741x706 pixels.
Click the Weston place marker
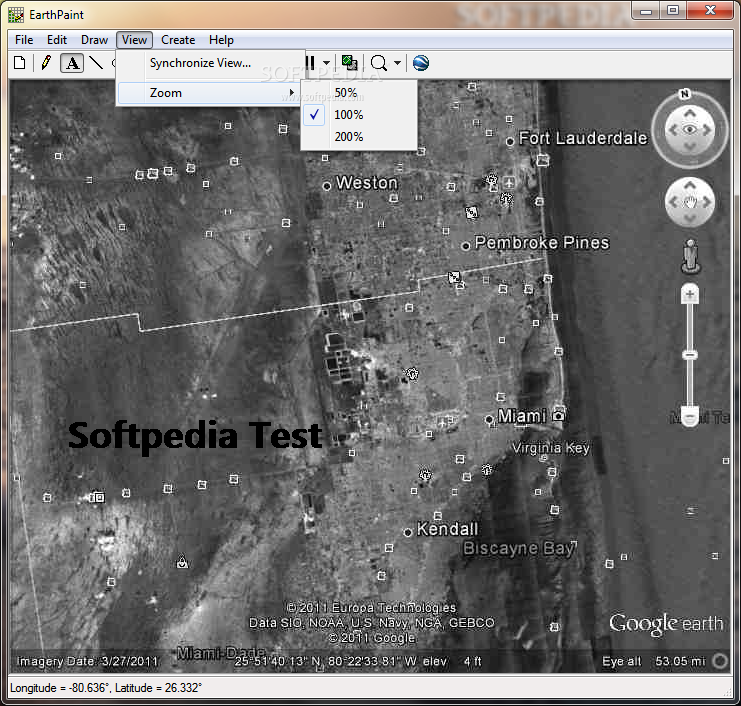point(327,186)
